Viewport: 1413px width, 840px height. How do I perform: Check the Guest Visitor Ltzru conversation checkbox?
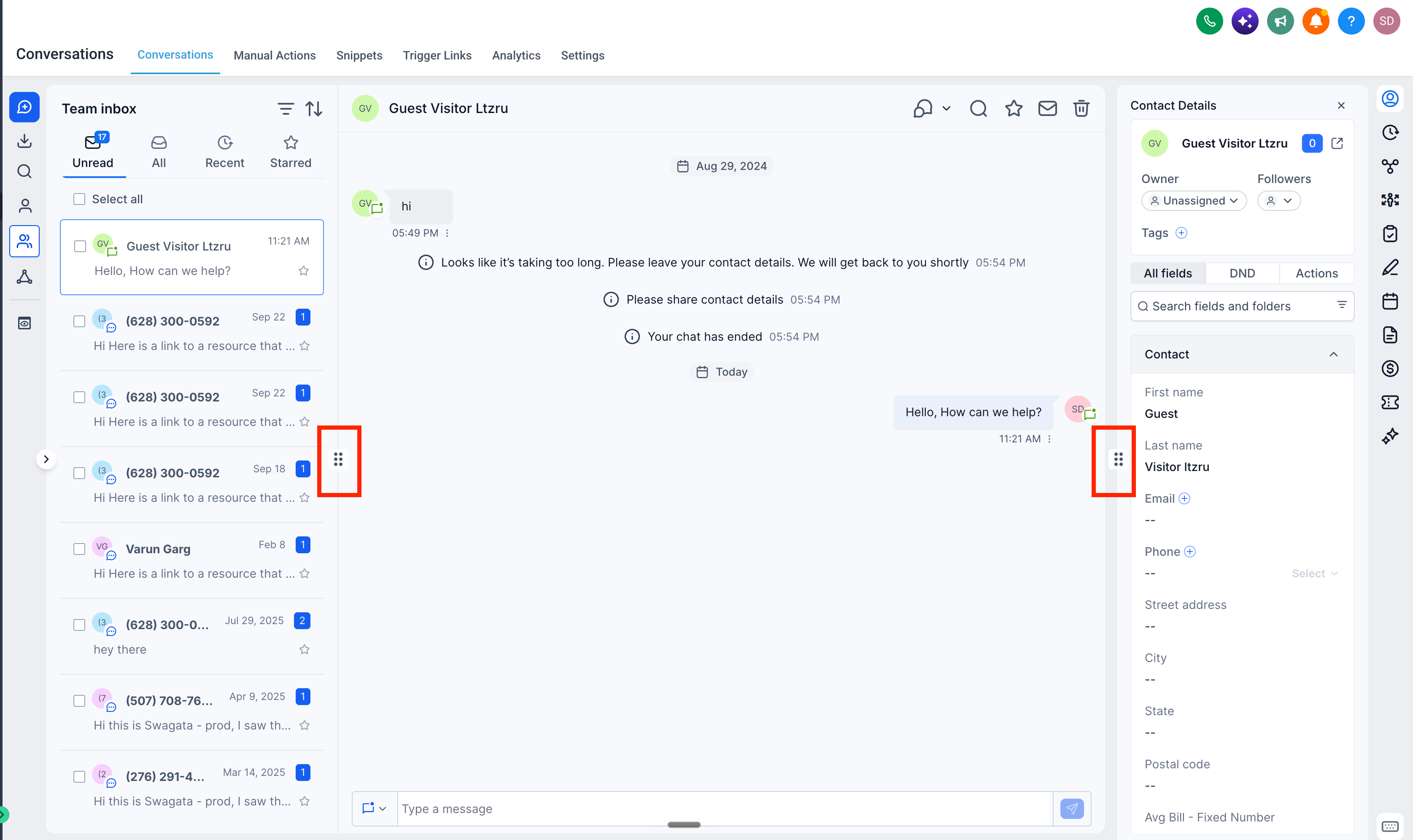point(81,246)
